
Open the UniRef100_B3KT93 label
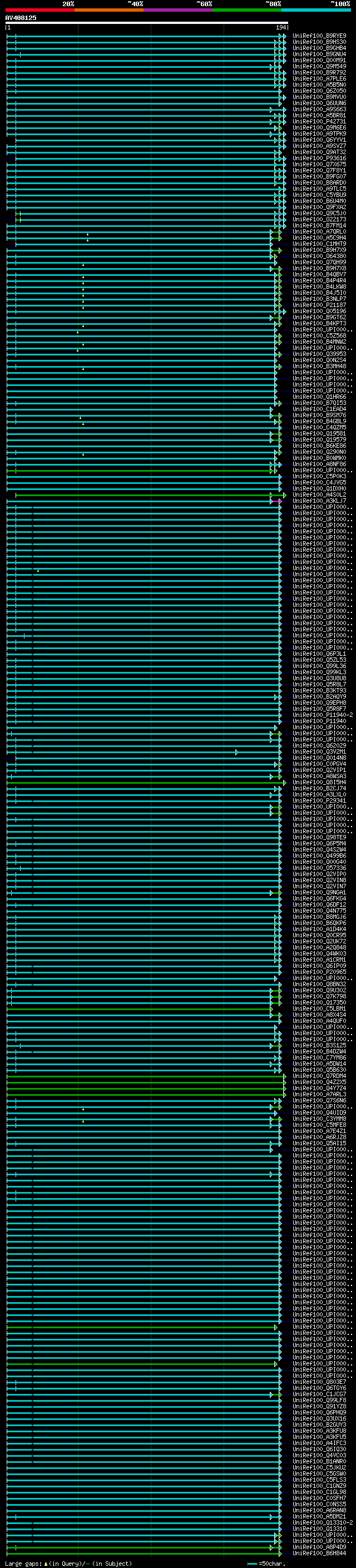click(x=319, y=690)
